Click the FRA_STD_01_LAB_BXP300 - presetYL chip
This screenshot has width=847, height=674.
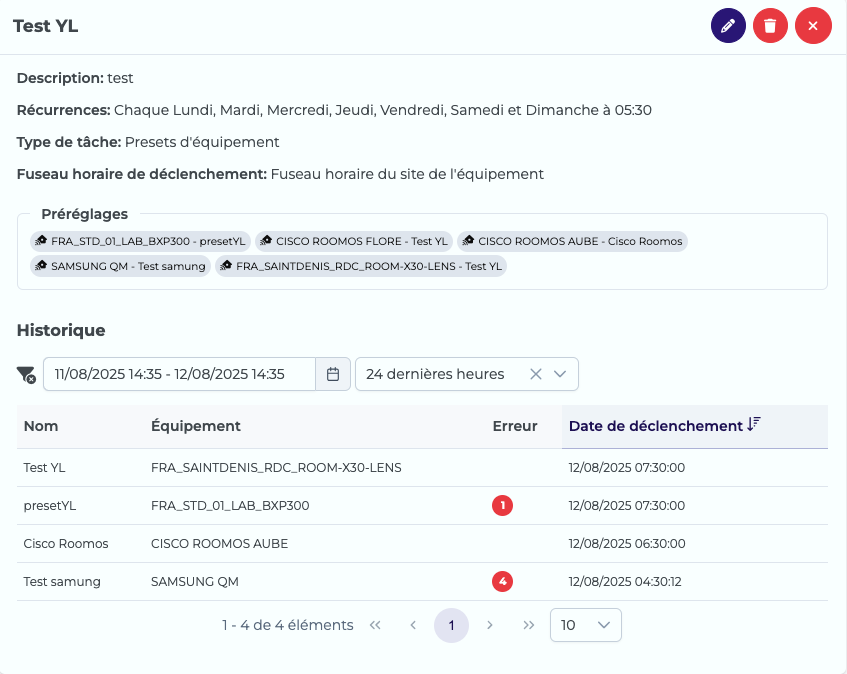pos(140,241)
